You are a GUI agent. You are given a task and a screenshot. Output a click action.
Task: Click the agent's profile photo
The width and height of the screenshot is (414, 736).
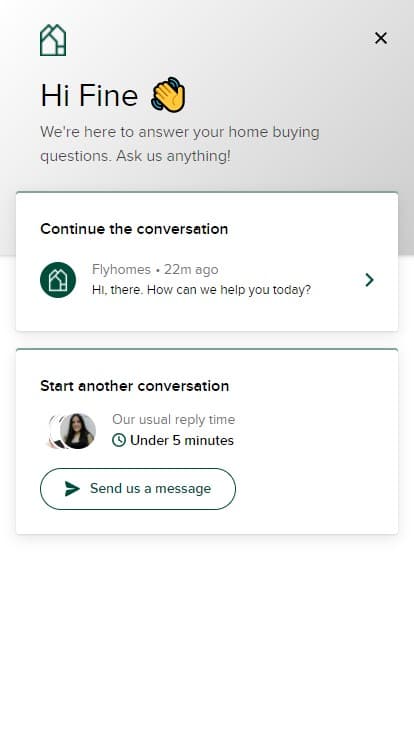click(78, 431)
